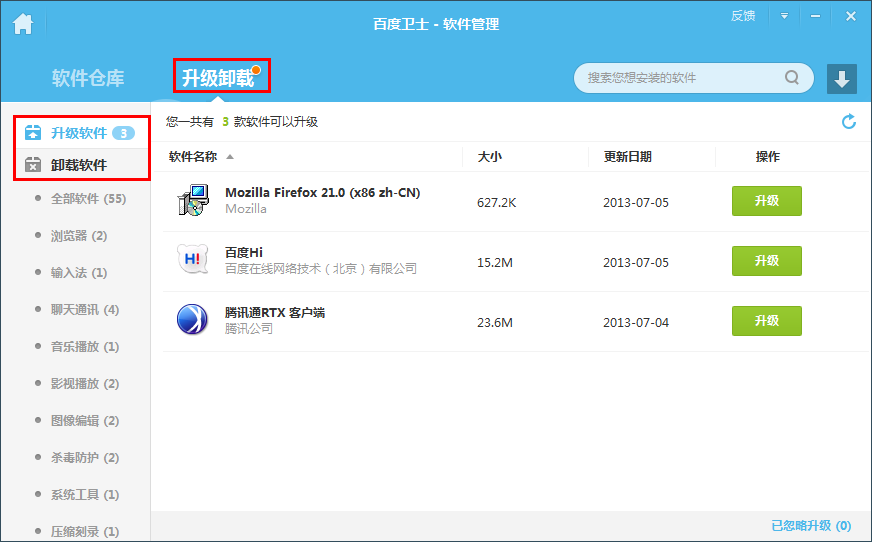Open the download manager arrow icon

pos(841,78)
